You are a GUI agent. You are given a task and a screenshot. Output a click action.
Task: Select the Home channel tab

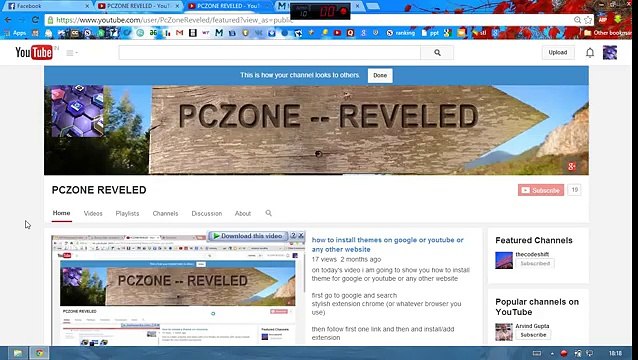point(61,213)
